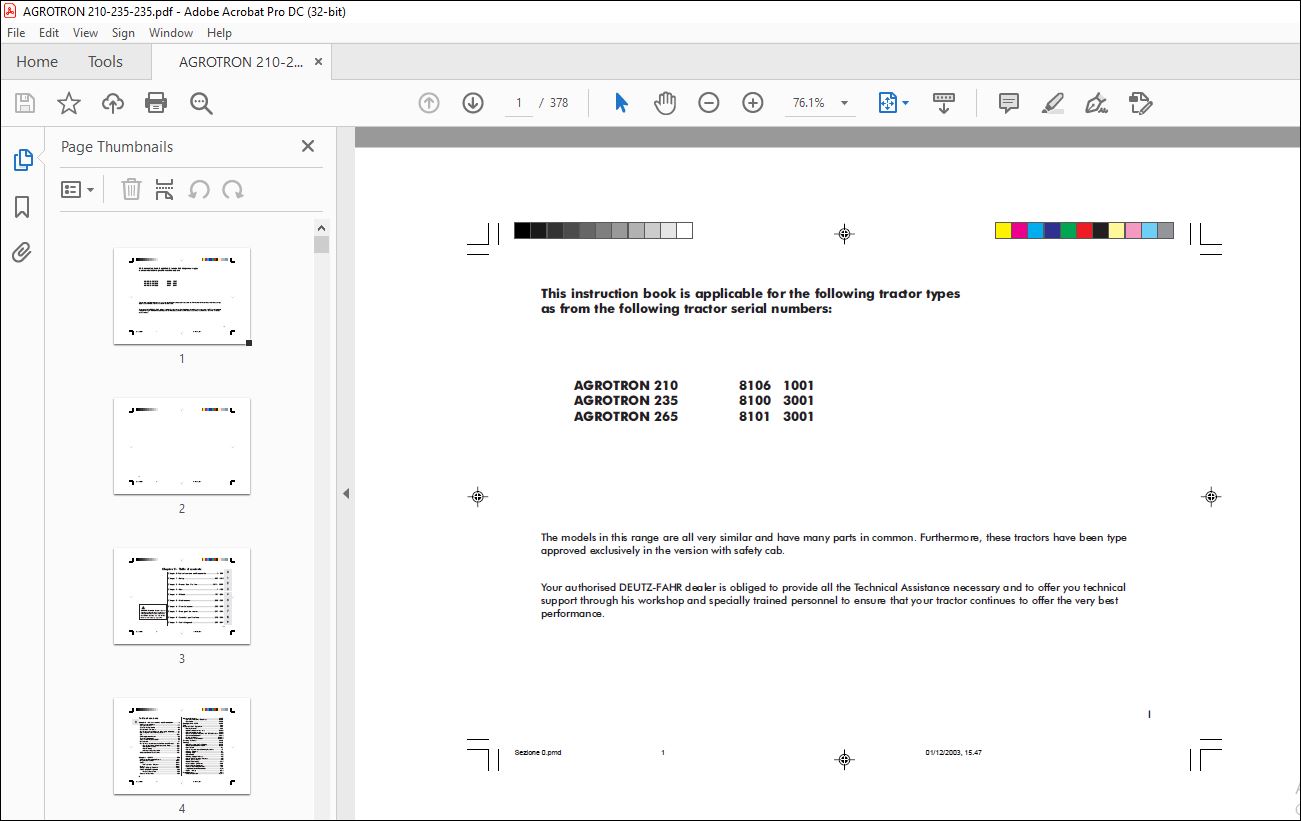Switch to the Tools tab
Screen dimensions: 1301x821
pos(105,61)
